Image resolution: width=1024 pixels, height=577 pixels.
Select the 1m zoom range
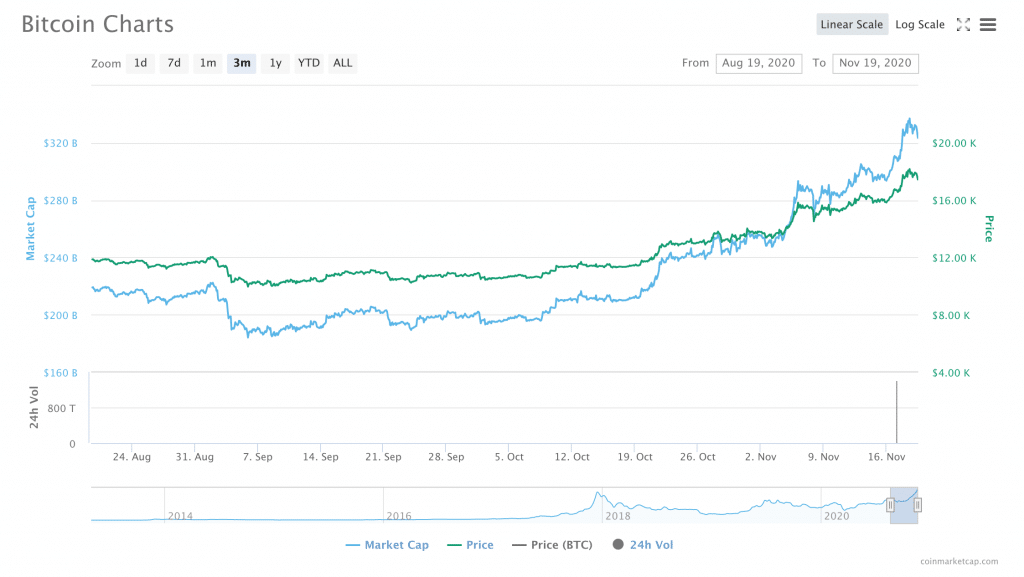point(208,63)
